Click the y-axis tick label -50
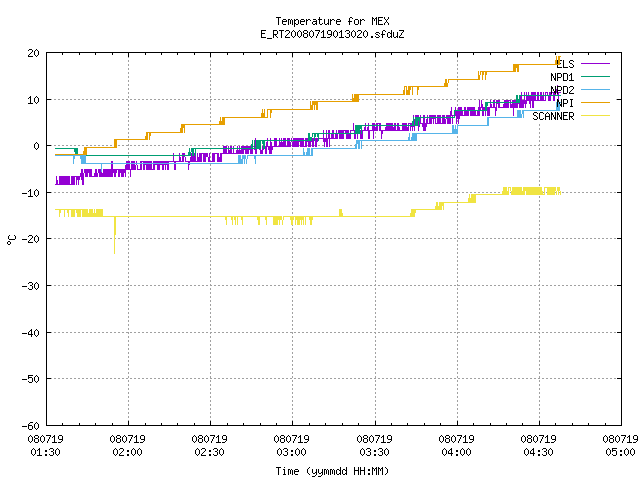 (31, 379)
